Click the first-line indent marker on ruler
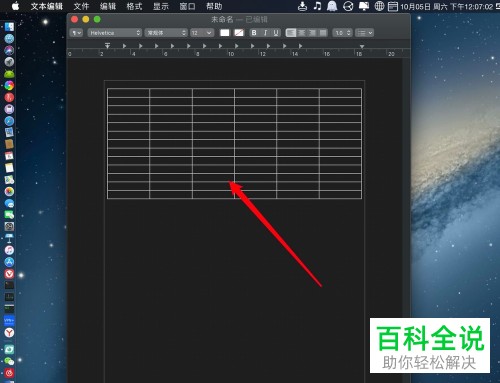 click(107, 45)
